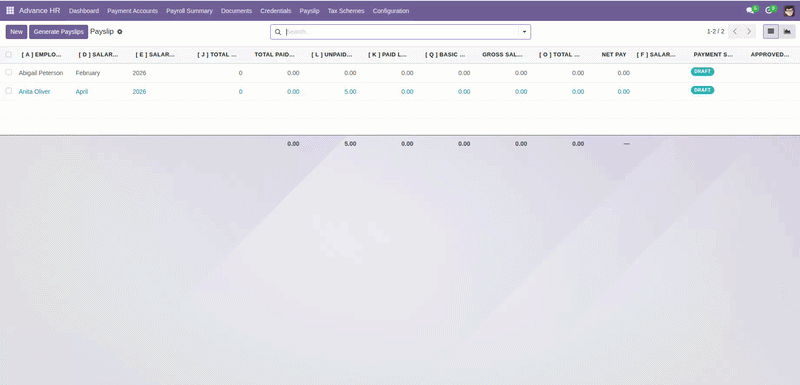Screen dimensions: 800x385
Task: Open the Payslip menu item
Action: (x=309, y=11)
